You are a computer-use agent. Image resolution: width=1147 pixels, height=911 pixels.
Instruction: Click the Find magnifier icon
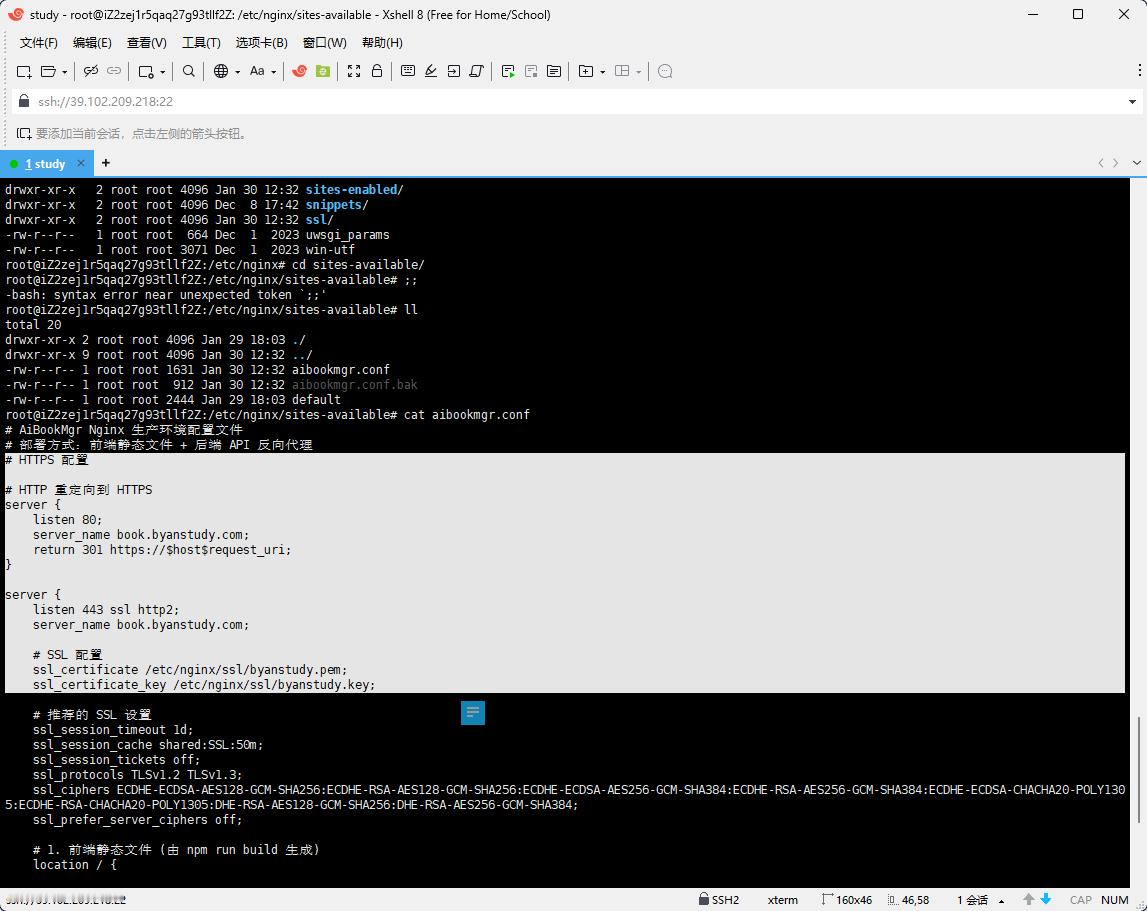(189, 71)
